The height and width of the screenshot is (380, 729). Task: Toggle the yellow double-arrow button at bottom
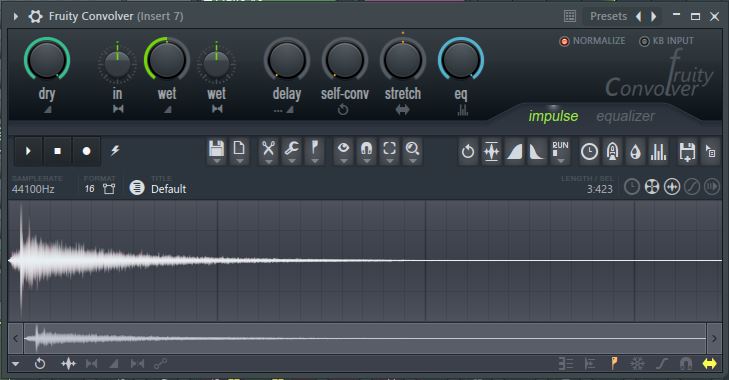point(709,363)
